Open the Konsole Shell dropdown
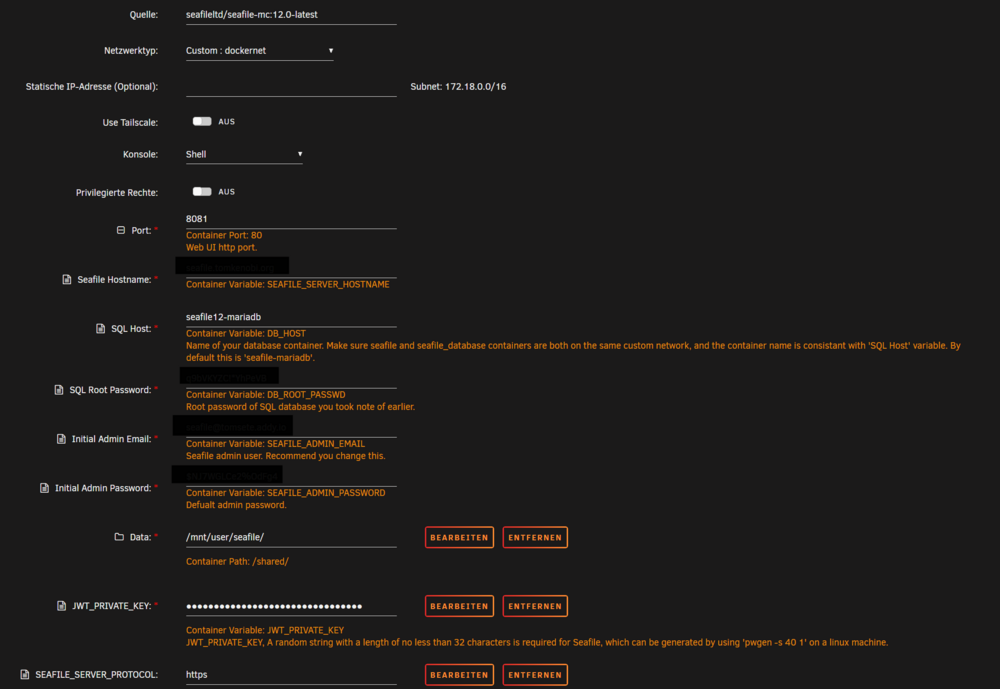Image resolution: width=1000 pixels, height=689 pixels. click(244, 154)
